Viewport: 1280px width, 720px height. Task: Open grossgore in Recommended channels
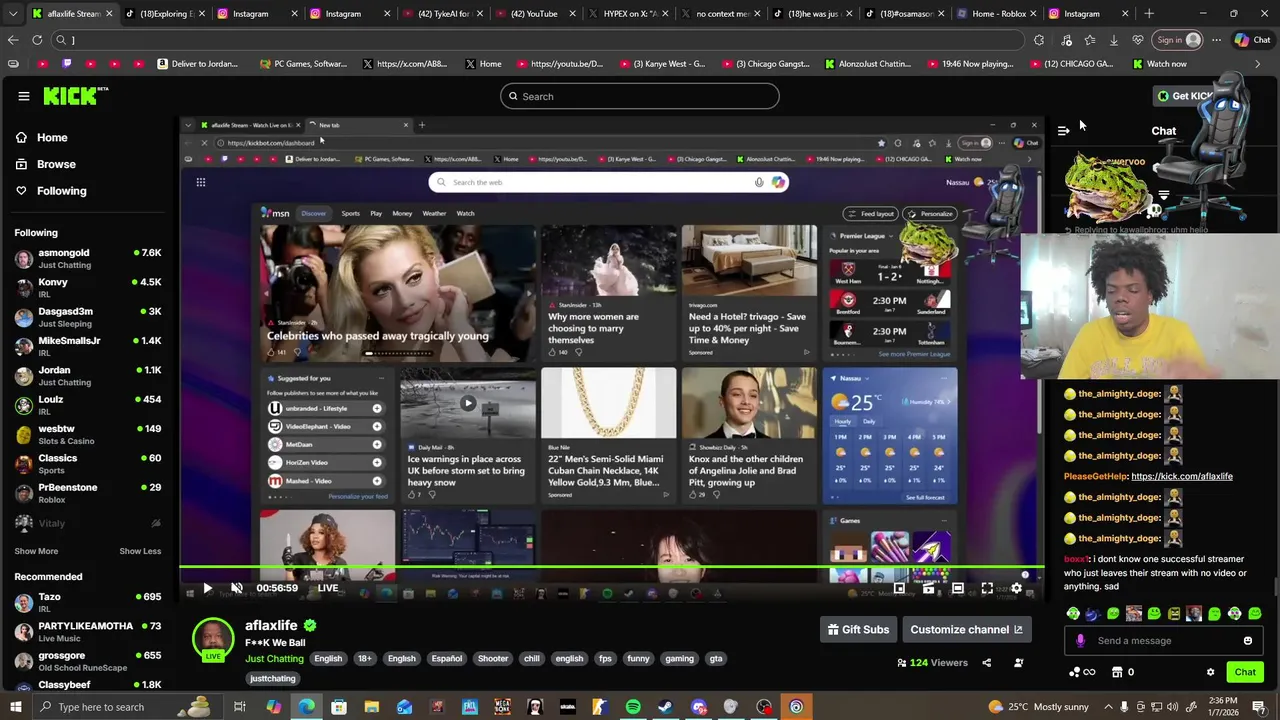(88, 661)
